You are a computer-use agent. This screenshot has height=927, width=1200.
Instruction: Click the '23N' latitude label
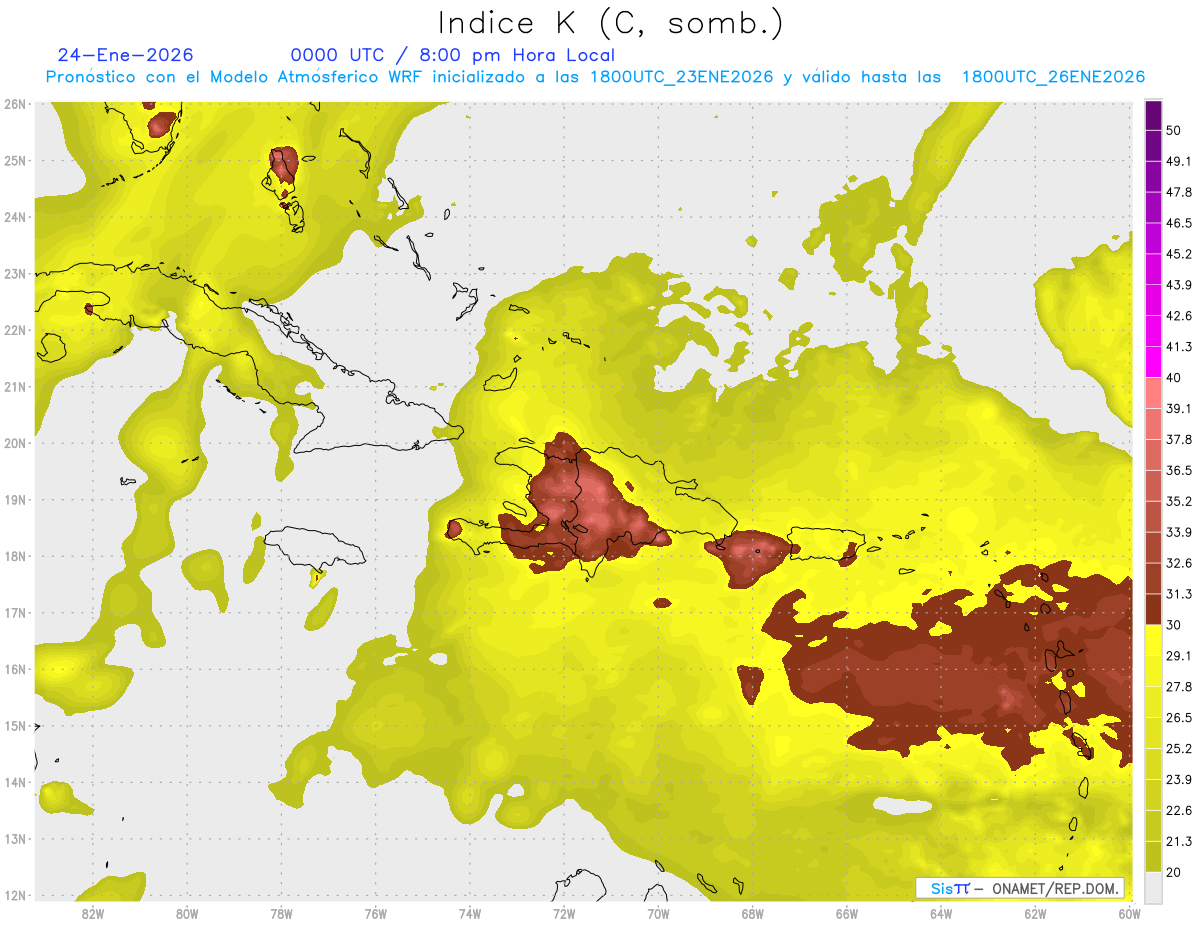click(x=14, y=274)
